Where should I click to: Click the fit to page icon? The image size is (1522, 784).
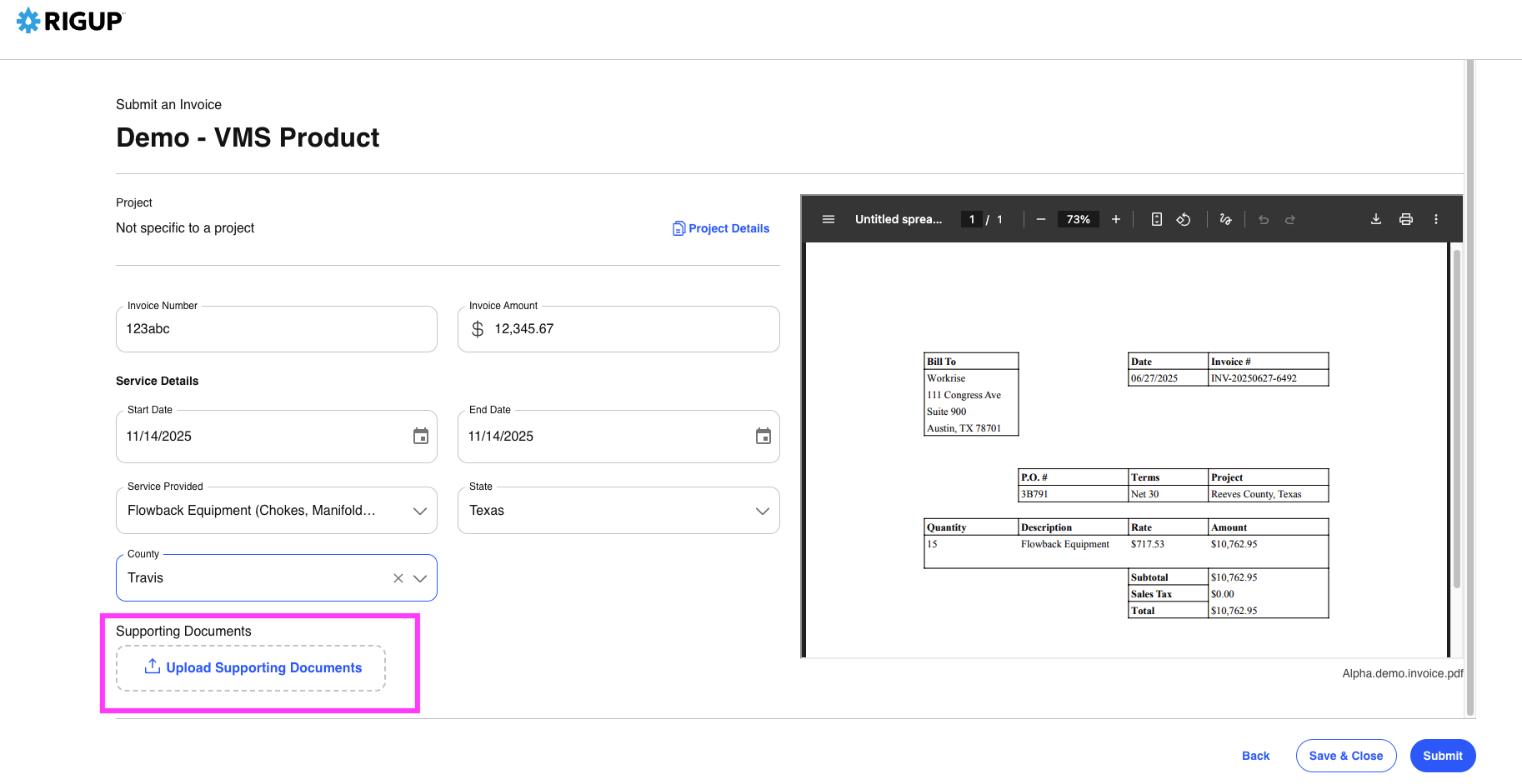[x=1157, y=219]
